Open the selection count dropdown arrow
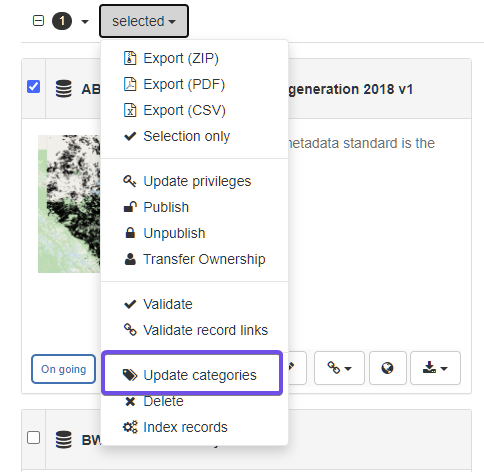This screenshot has width=484, height=472. point(85,22)
